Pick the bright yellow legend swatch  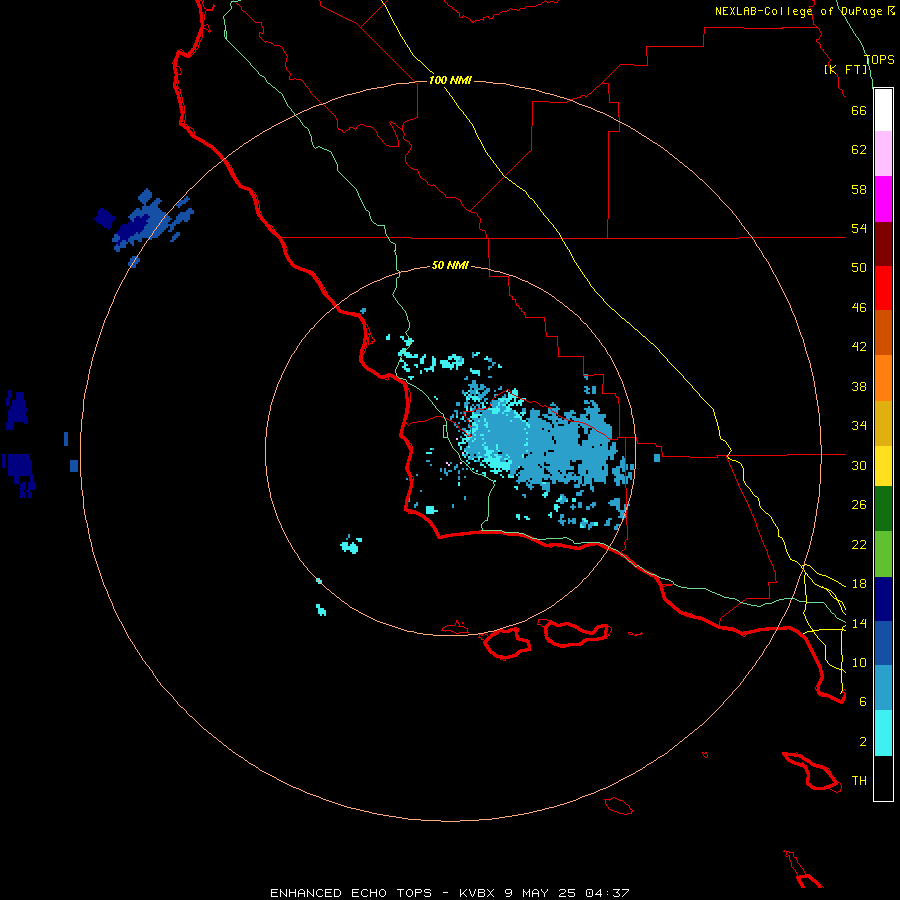coord(883,466)
